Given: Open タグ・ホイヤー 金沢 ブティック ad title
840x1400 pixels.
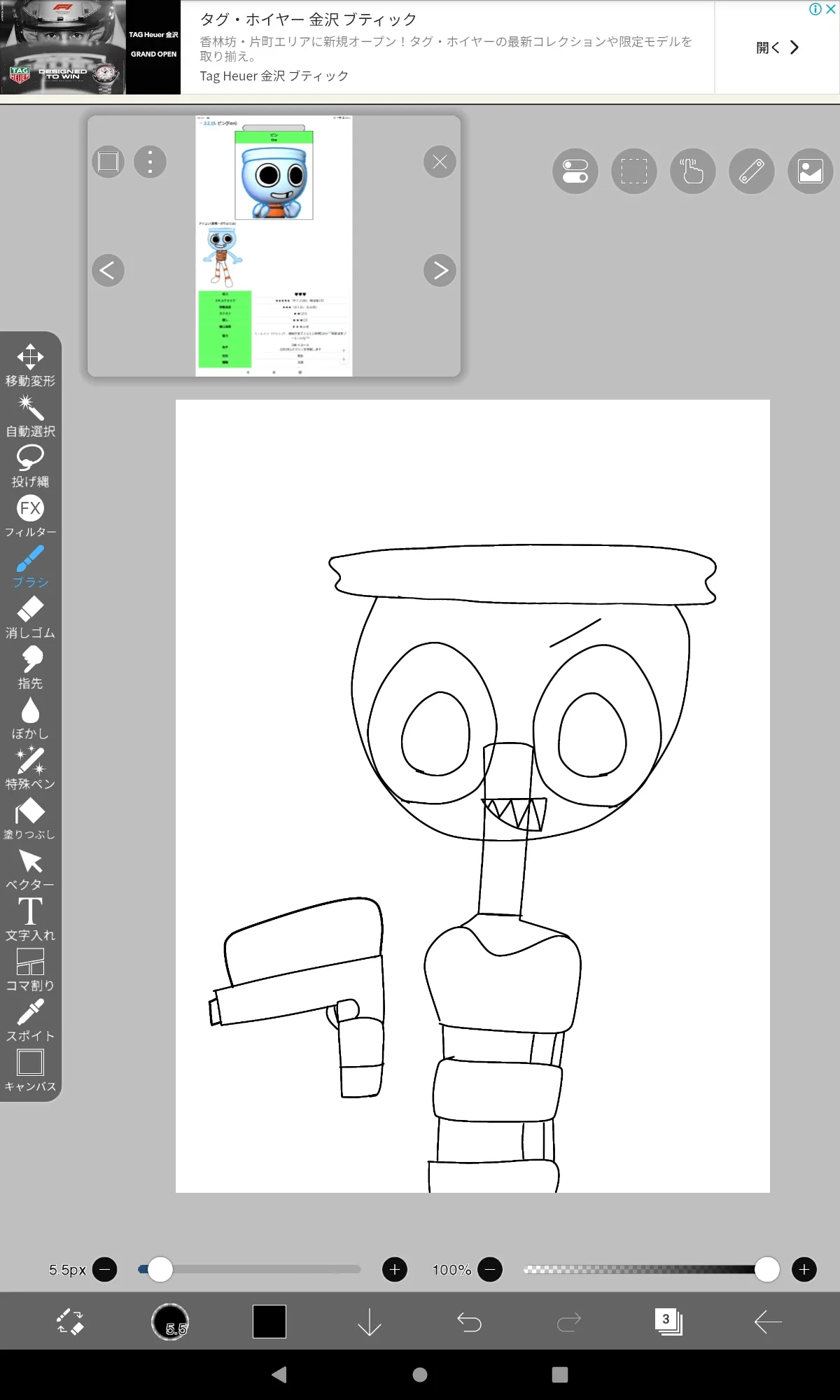Looking at the screenshot, I should 308,20.
